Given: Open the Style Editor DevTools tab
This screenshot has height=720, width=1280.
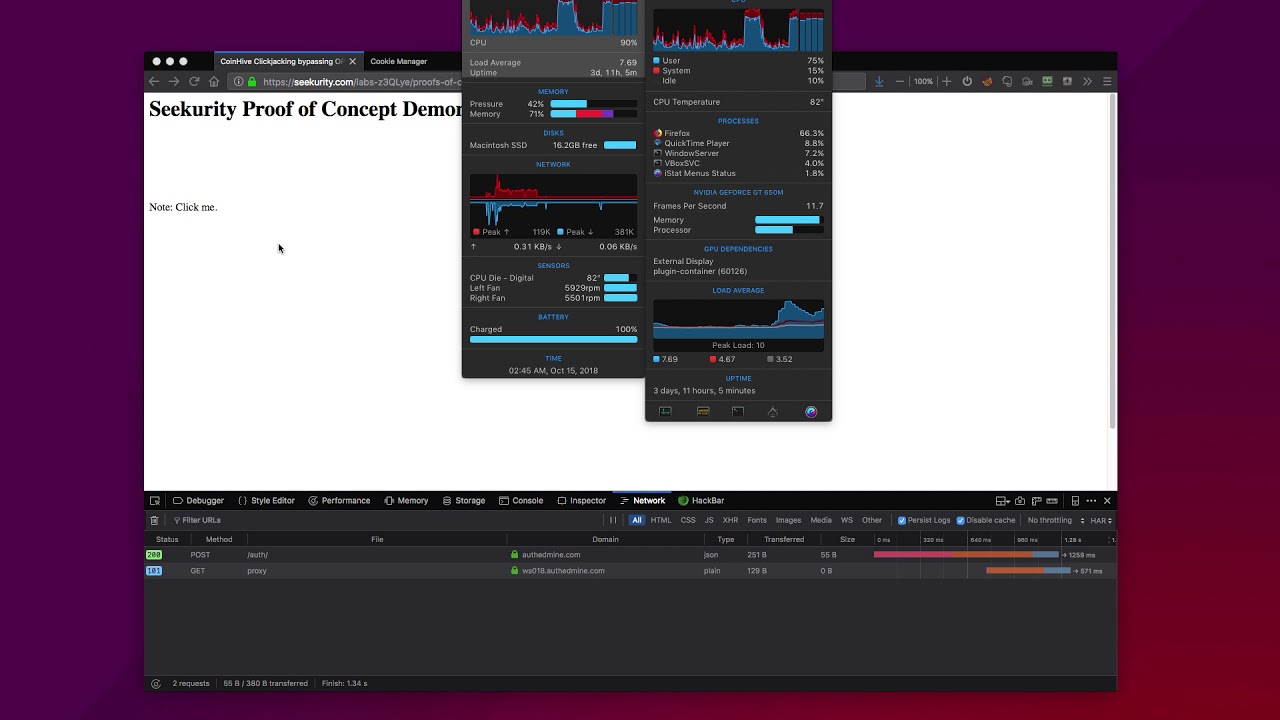Looking at the screenshot, I should (x=266, y=500).
